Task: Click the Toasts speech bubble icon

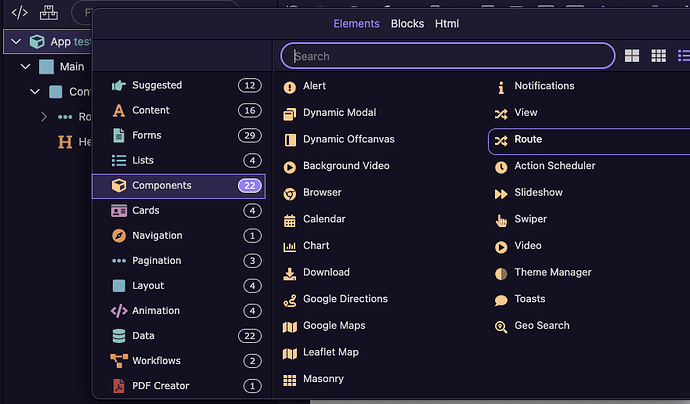Action: tap(501, 299)
